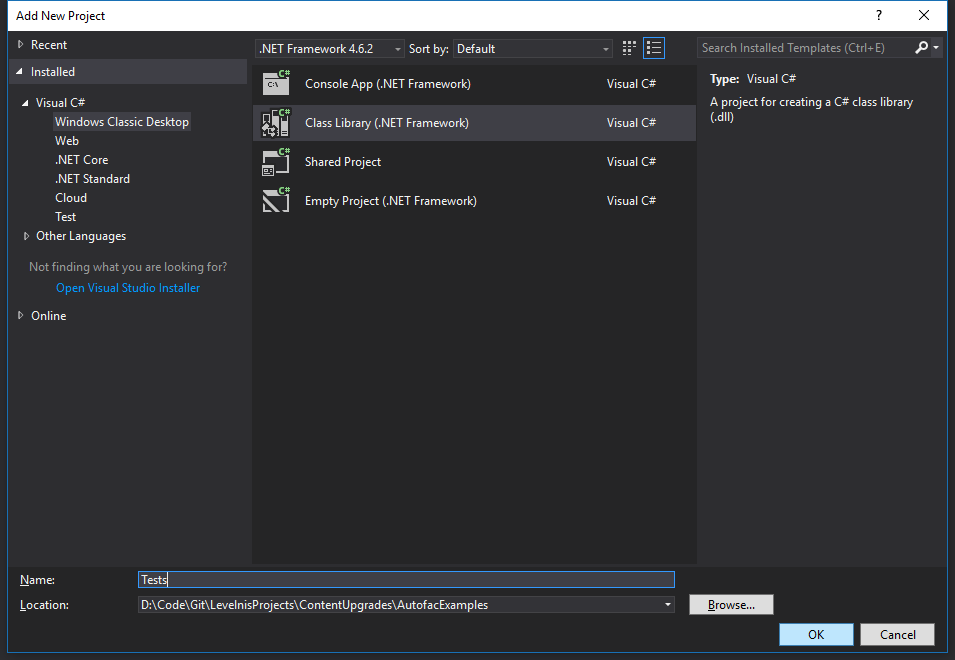Select Class Library (.NET Framework) template name
This screenshot has height=660, width=955.
387,123
